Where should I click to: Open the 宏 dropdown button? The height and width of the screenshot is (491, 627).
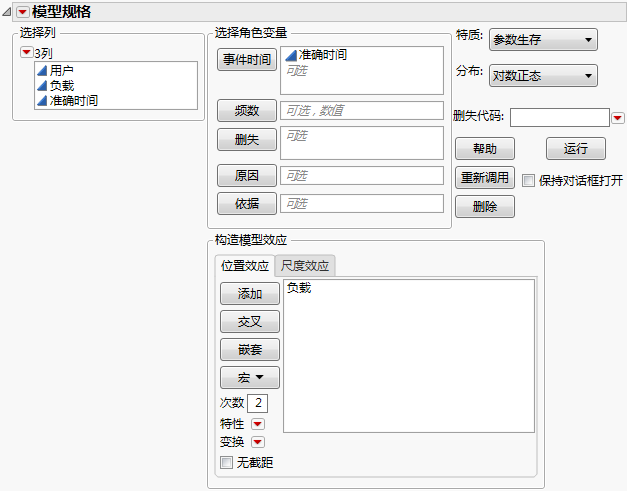[x=250, y=377]
